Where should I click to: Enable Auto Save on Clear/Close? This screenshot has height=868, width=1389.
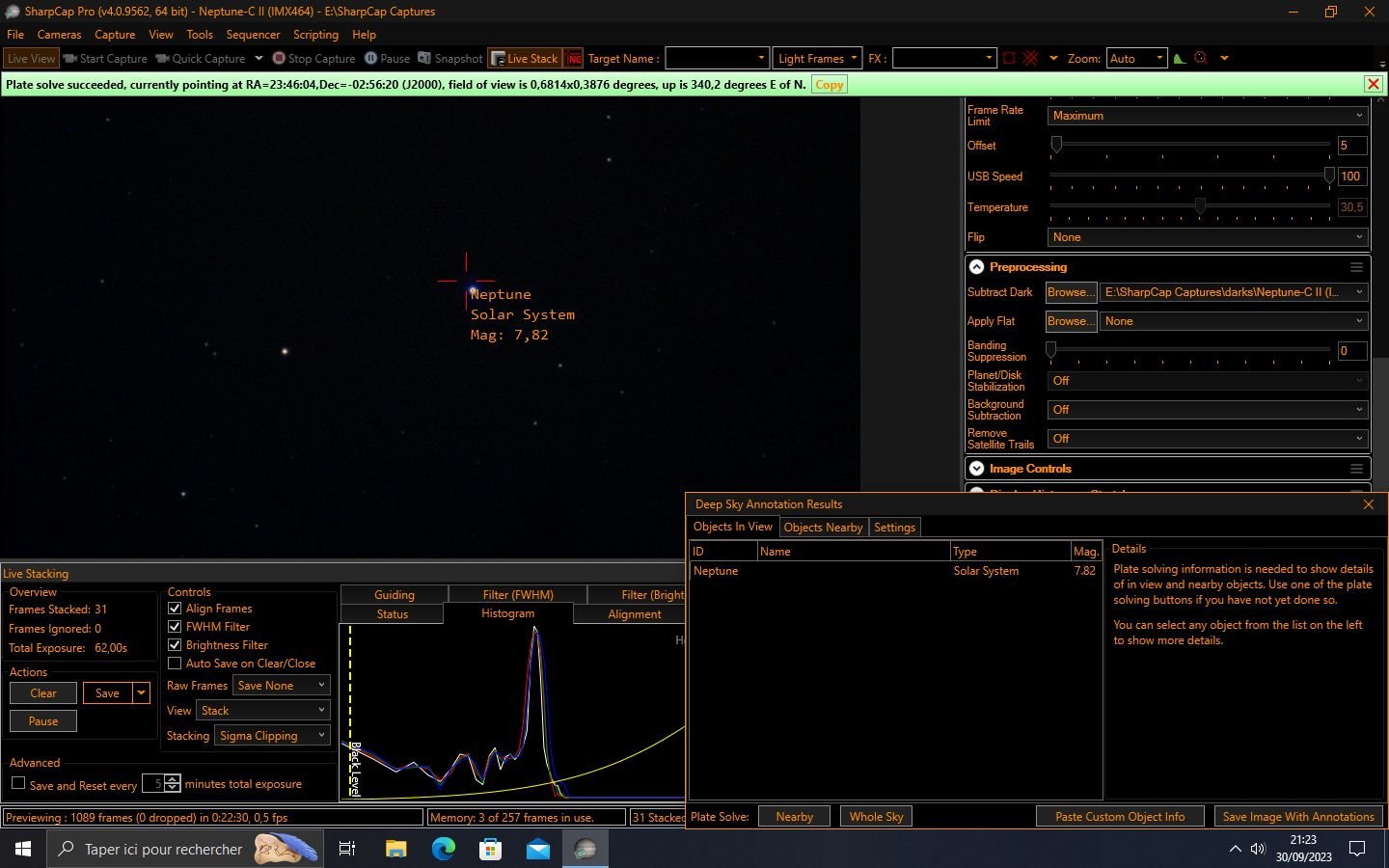pos(175,664)
